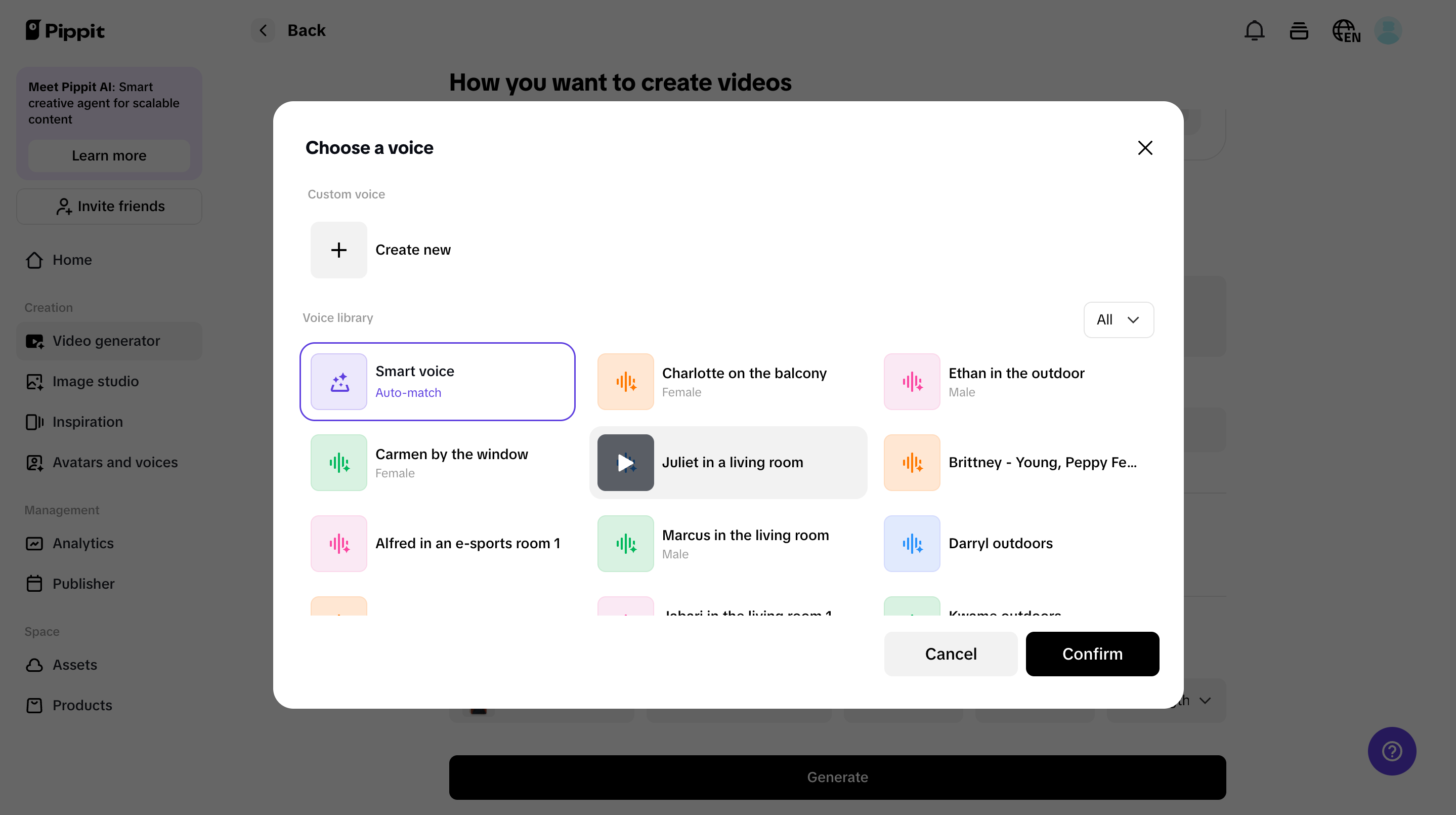Open Image studio in sidebar
The width and height of the screenshot is (1456, 815).
[95, 381]
